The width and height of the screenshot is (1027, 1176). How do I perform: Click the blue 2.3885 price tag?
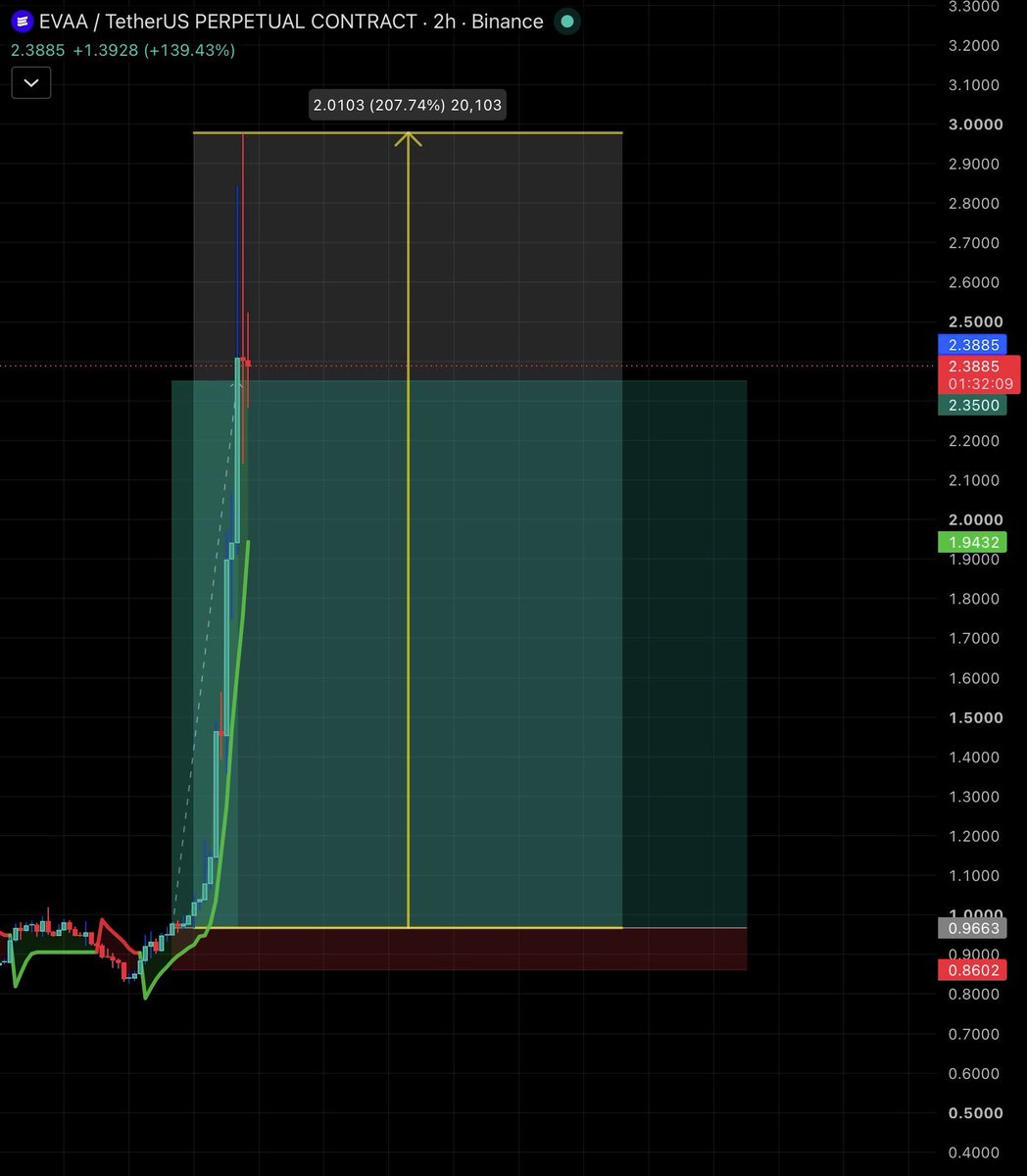(x=972, y=345)
